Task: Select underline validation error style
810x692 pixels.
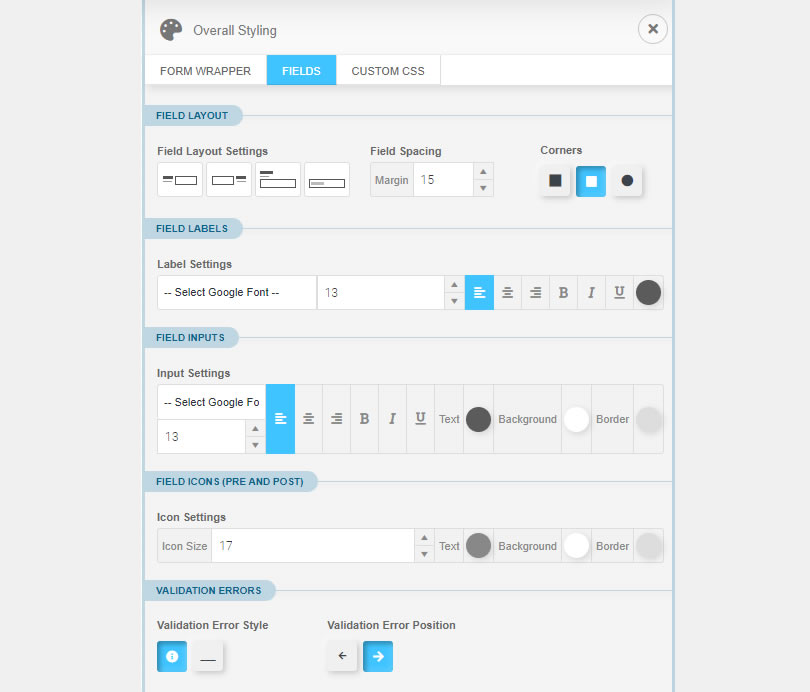Action: (x=208, y=656)
